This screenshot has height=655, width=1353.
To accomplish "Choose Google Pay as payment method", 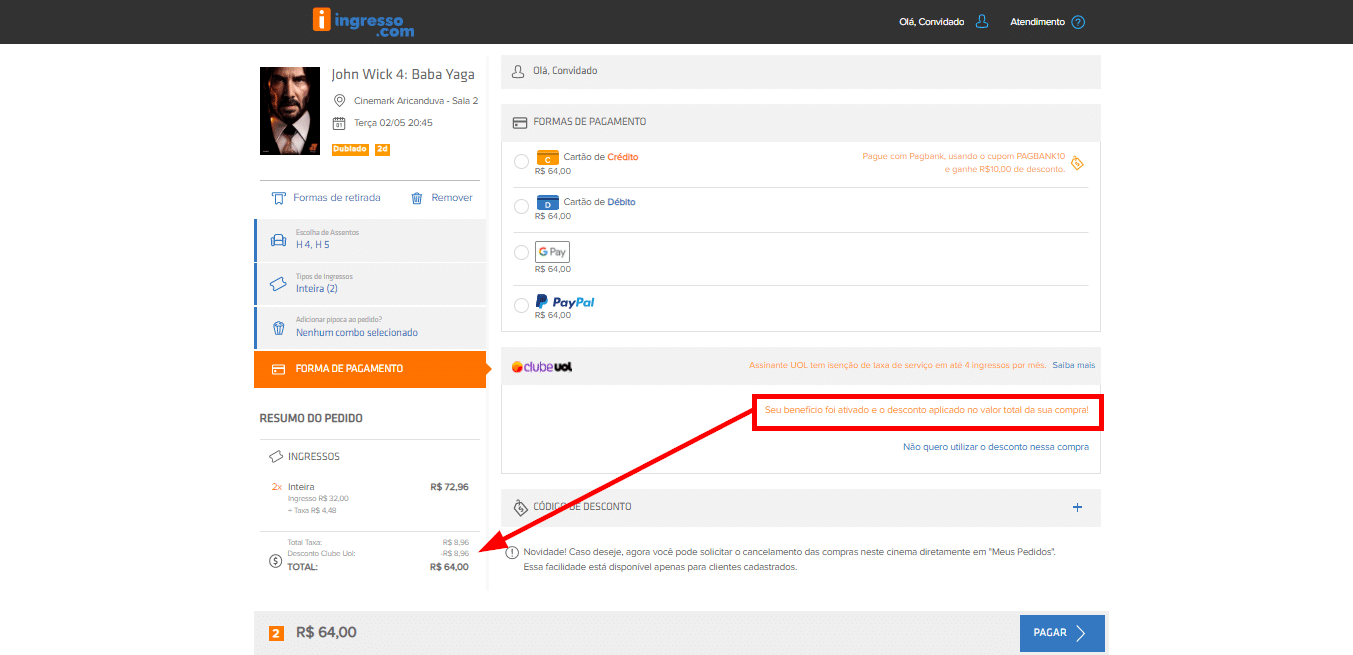I will (x=521, y=253).
